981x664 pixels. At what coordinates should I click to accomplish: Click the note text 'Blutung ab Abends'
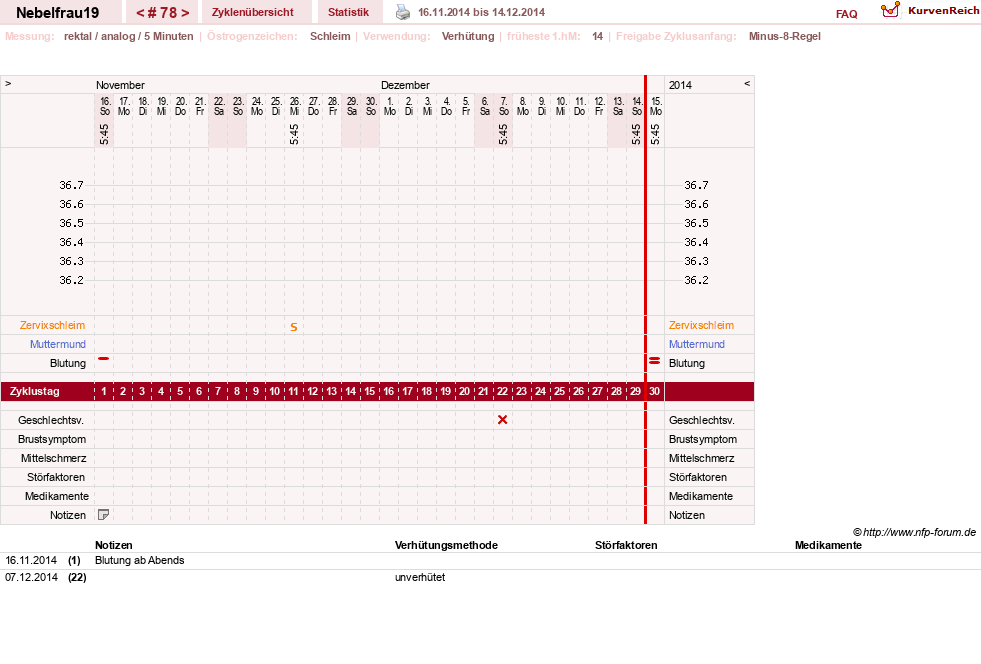[140, 560]
